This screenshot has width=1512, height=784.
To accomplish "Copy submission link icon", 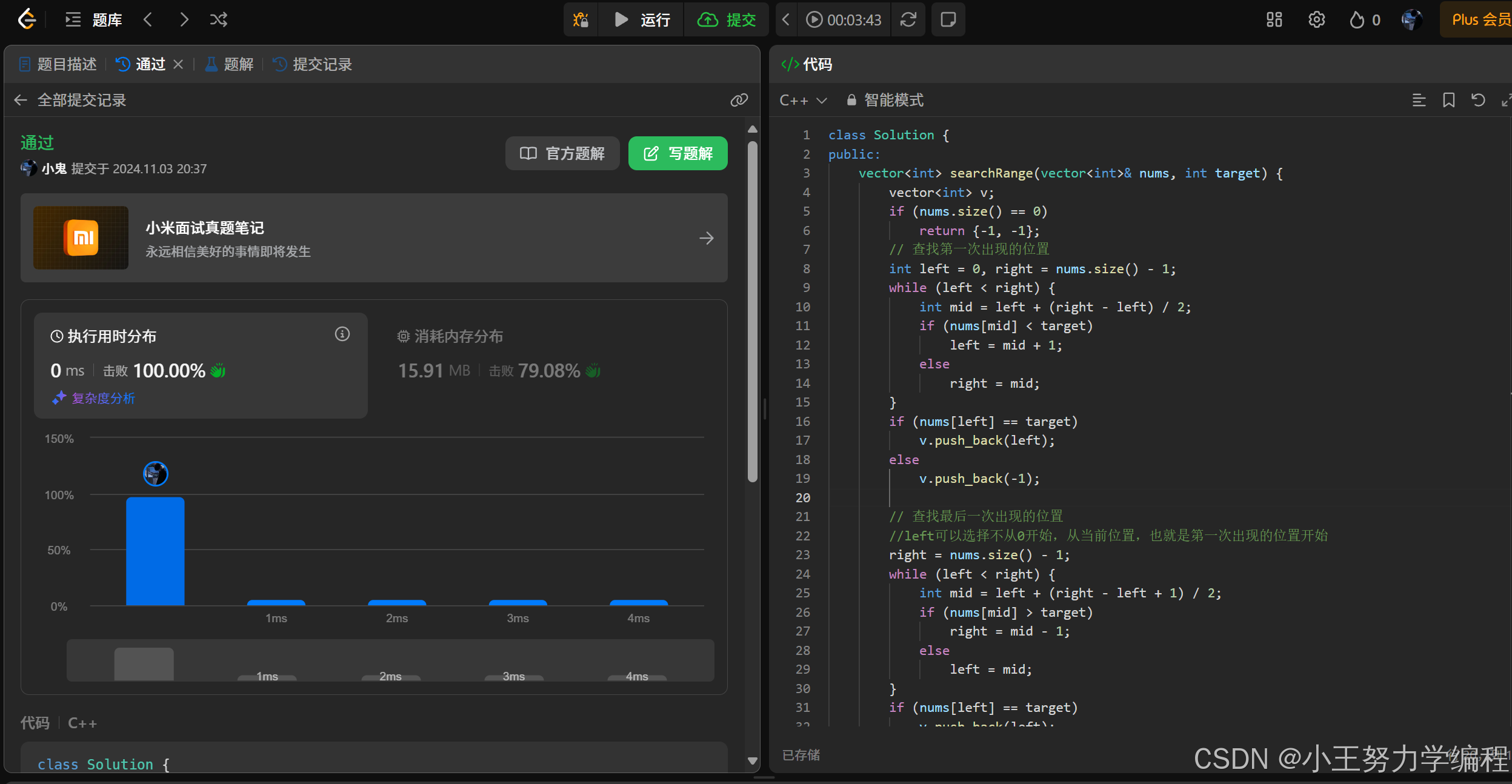I will [x=739, y=100].
